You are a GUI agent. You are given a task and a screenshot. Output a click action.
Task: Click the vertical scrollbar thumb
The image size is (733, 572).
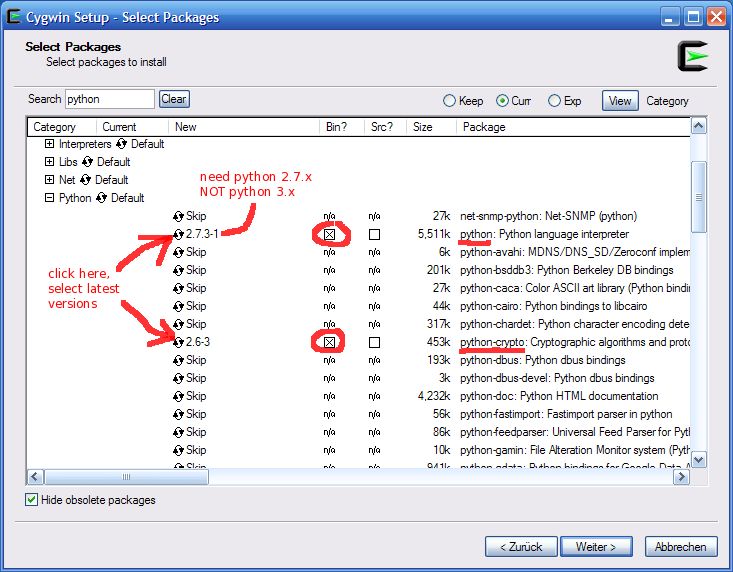point(698,197)
